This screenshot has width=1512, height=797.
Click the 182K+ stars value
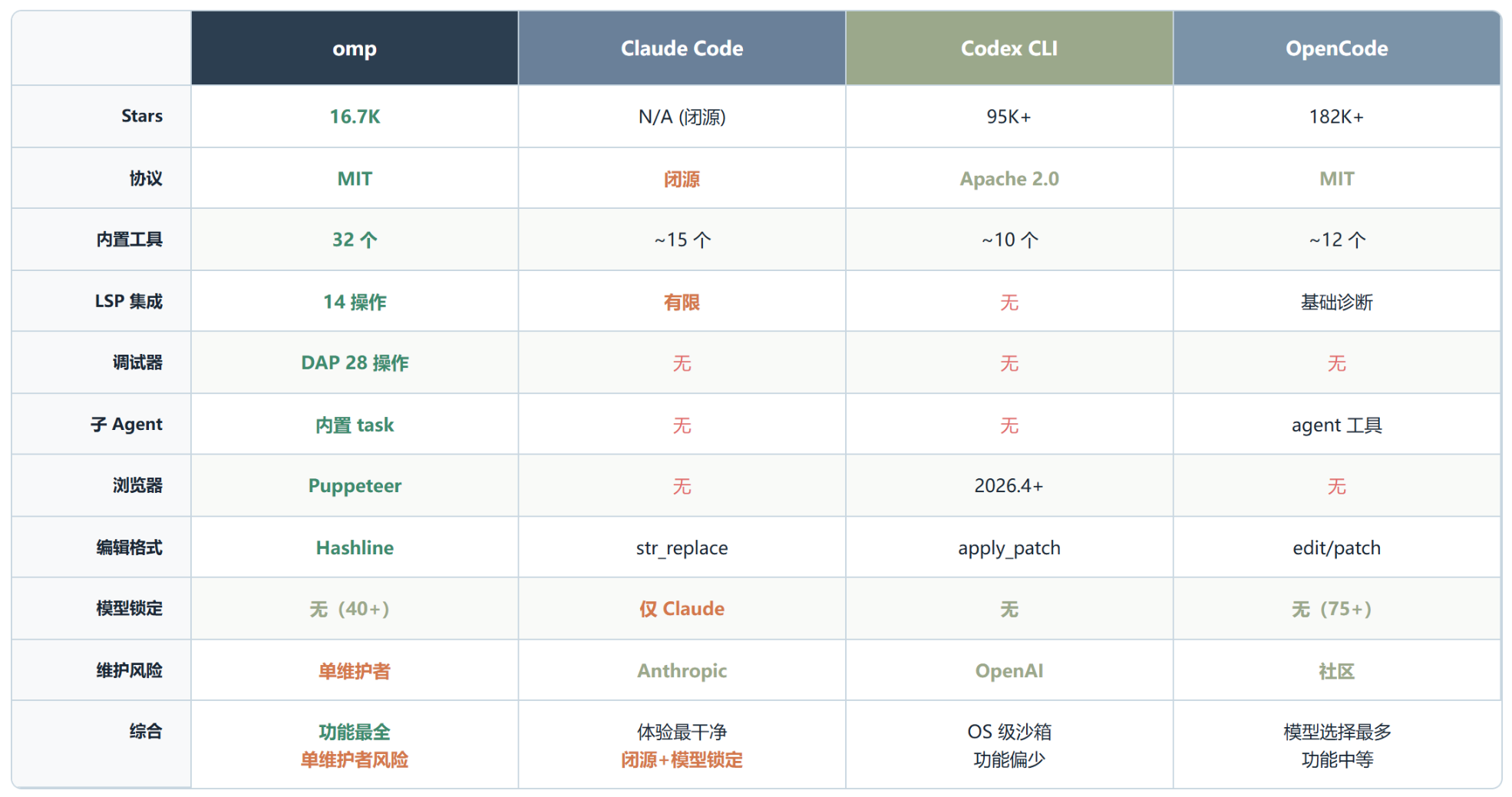[x=1337, y=117]
